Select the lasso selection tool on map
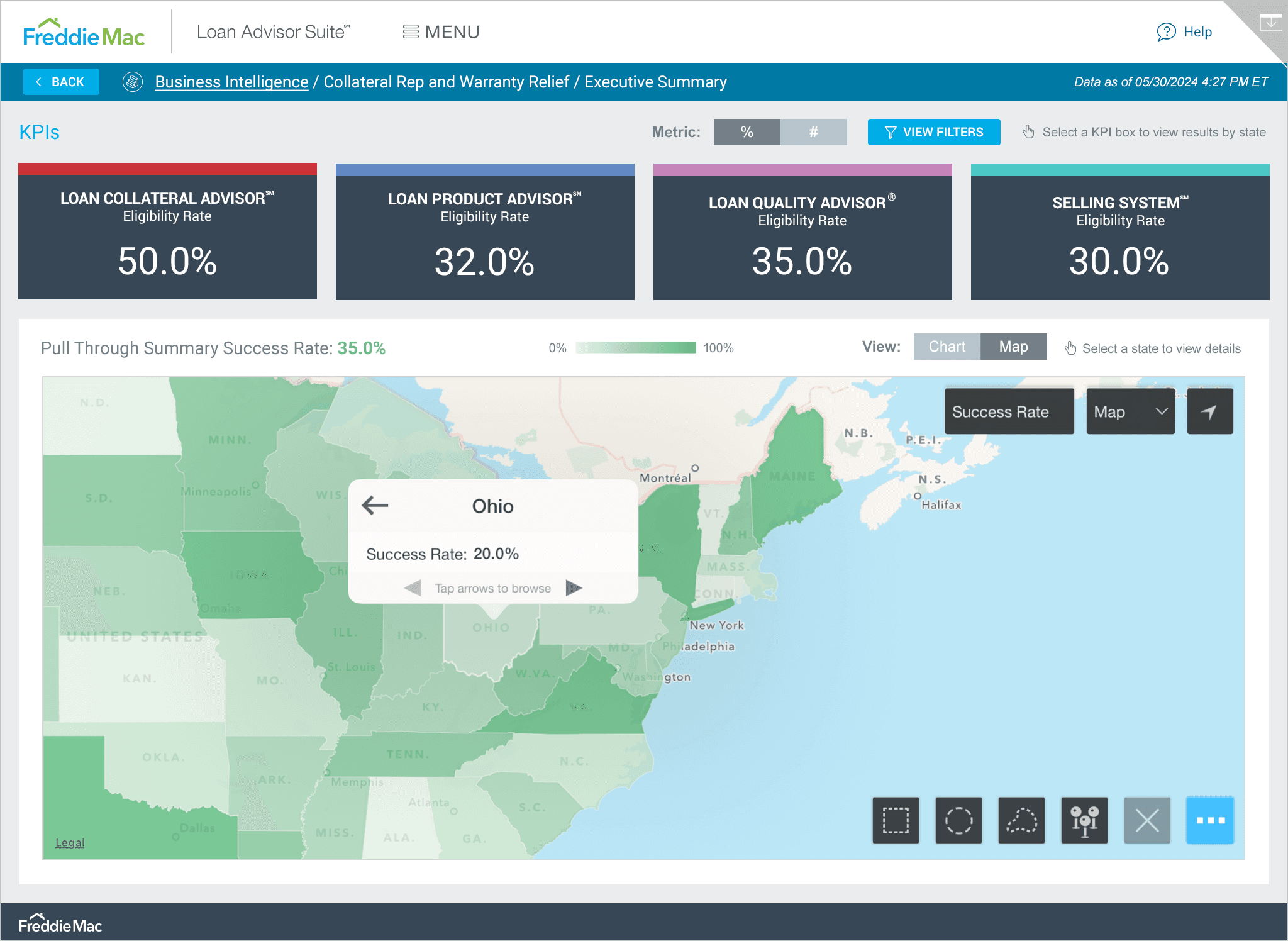The width and height of the screenshot is (1288, 941). tap(1021, 820)
